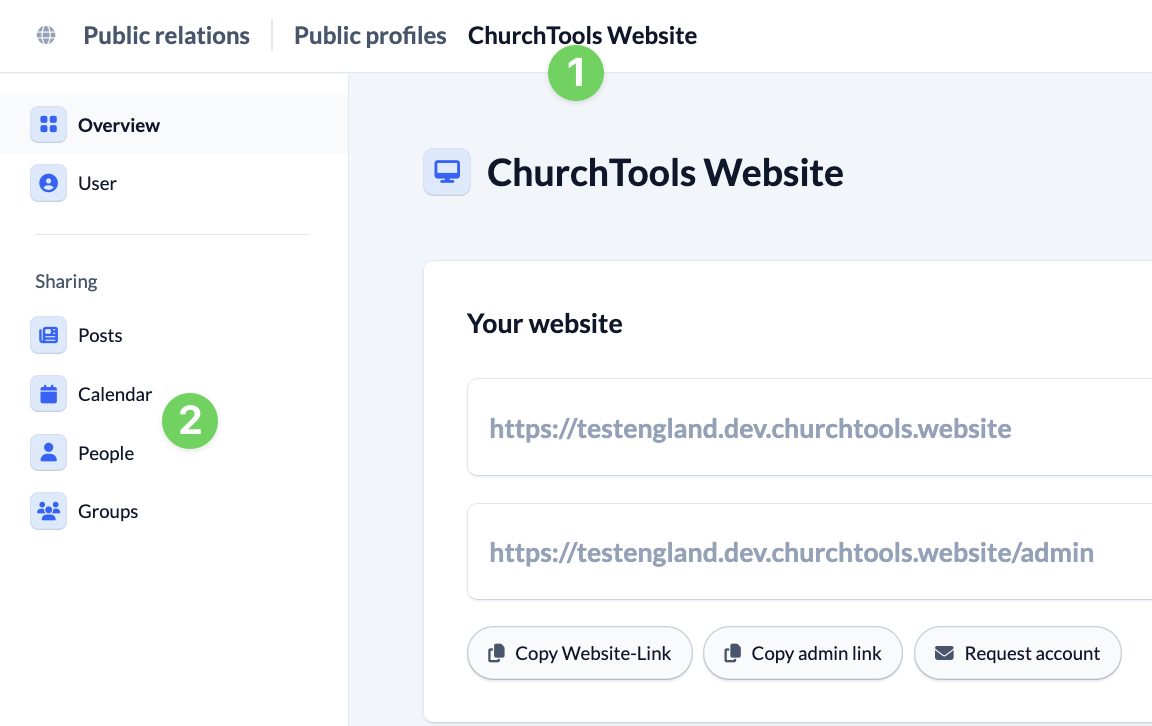Click the Overview grid icon in sidebar
Viewport: 1152px width, 726px height.
click(48, 125)
